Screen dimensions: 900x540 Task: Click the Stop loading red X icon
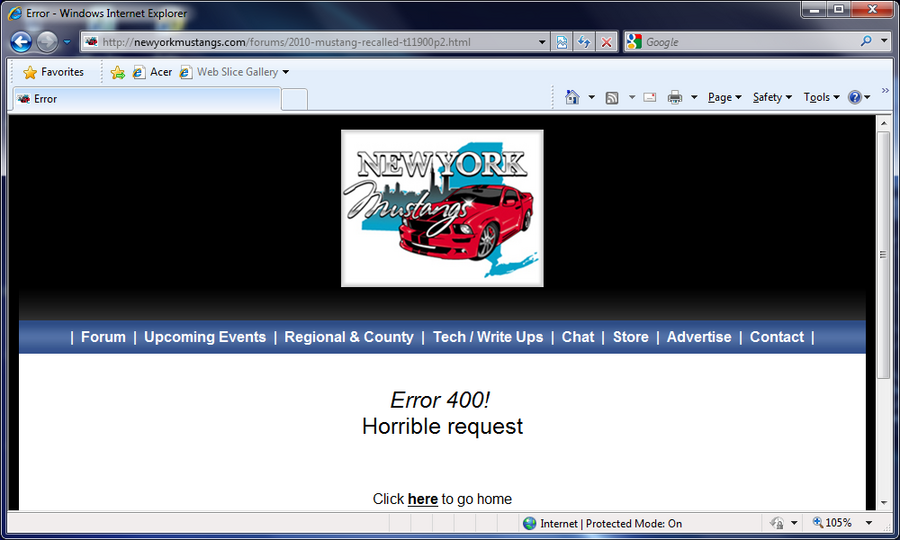[x=606, y=42]
